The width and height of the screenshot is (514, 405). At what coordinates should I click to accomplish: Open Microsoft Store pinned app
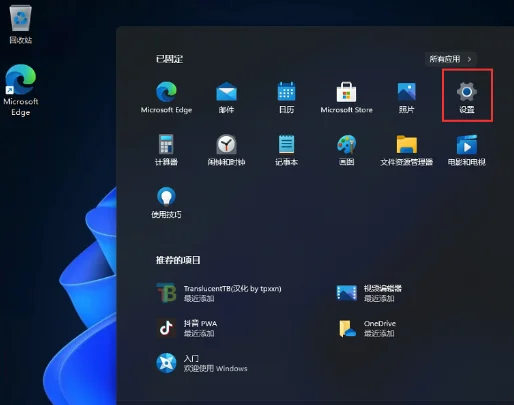click(x=346, y=97)
